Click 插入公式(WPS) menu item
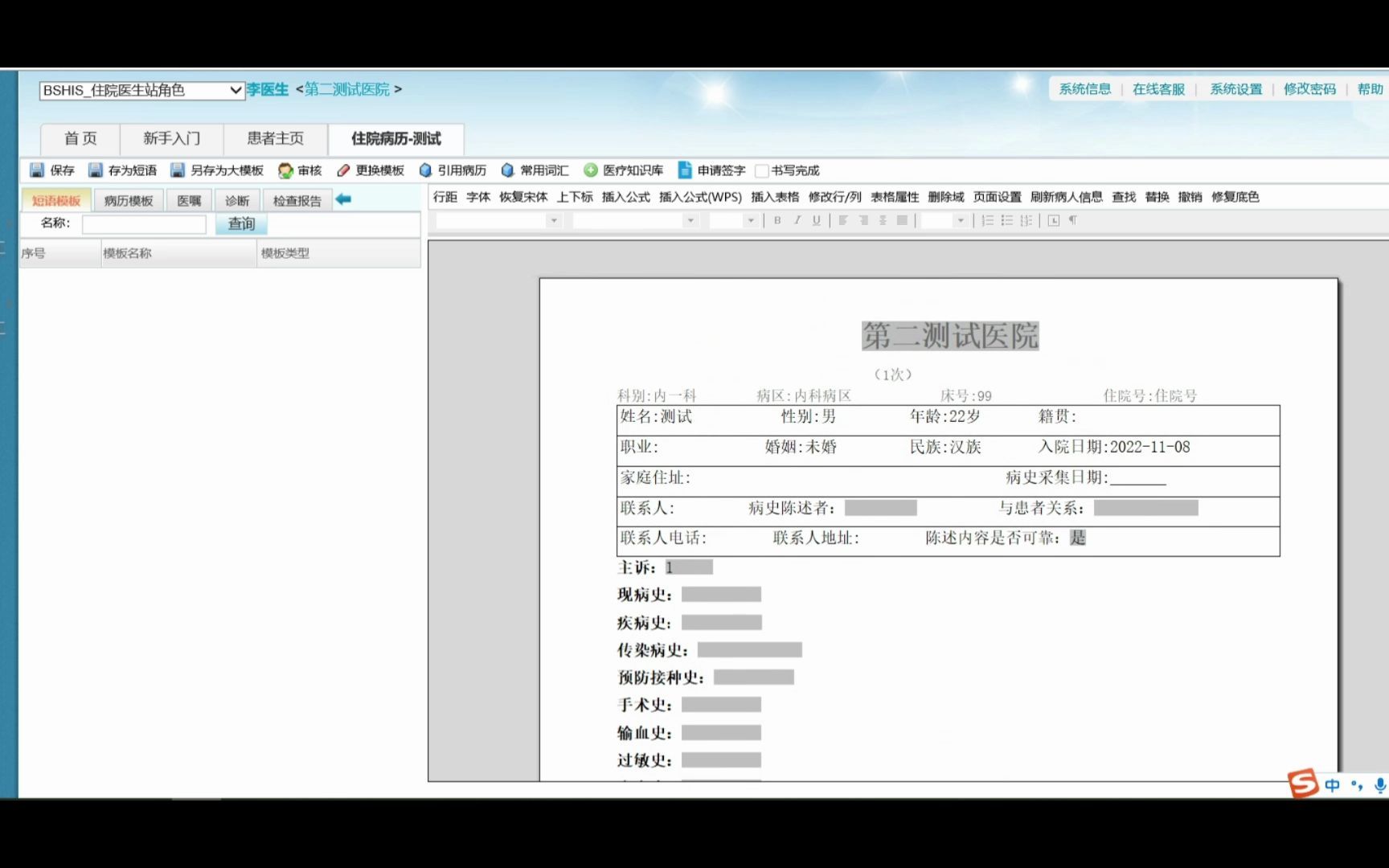 pyautogui.click(x=701, y=197)
